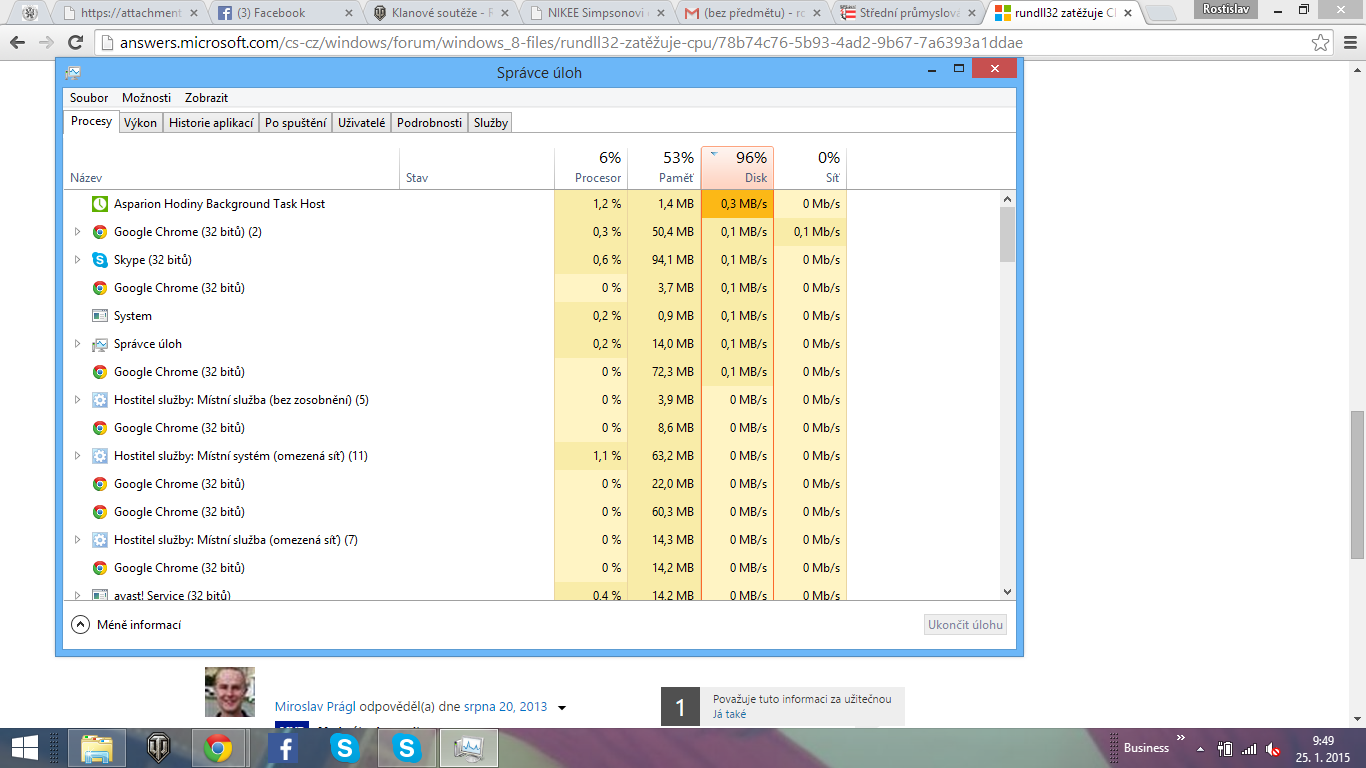Image resolution: width=1366 pixels, height=768 pixels.
Task: Open the Možnosti menu
Action: point(146,98)
